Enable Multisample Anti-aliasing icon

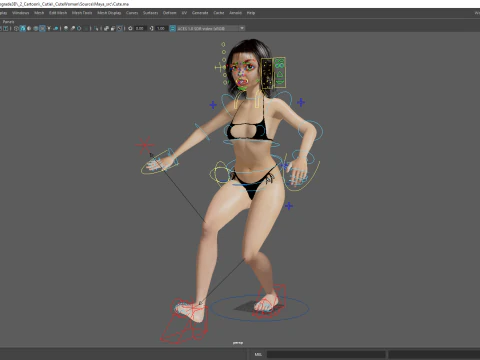pos(79,28)
